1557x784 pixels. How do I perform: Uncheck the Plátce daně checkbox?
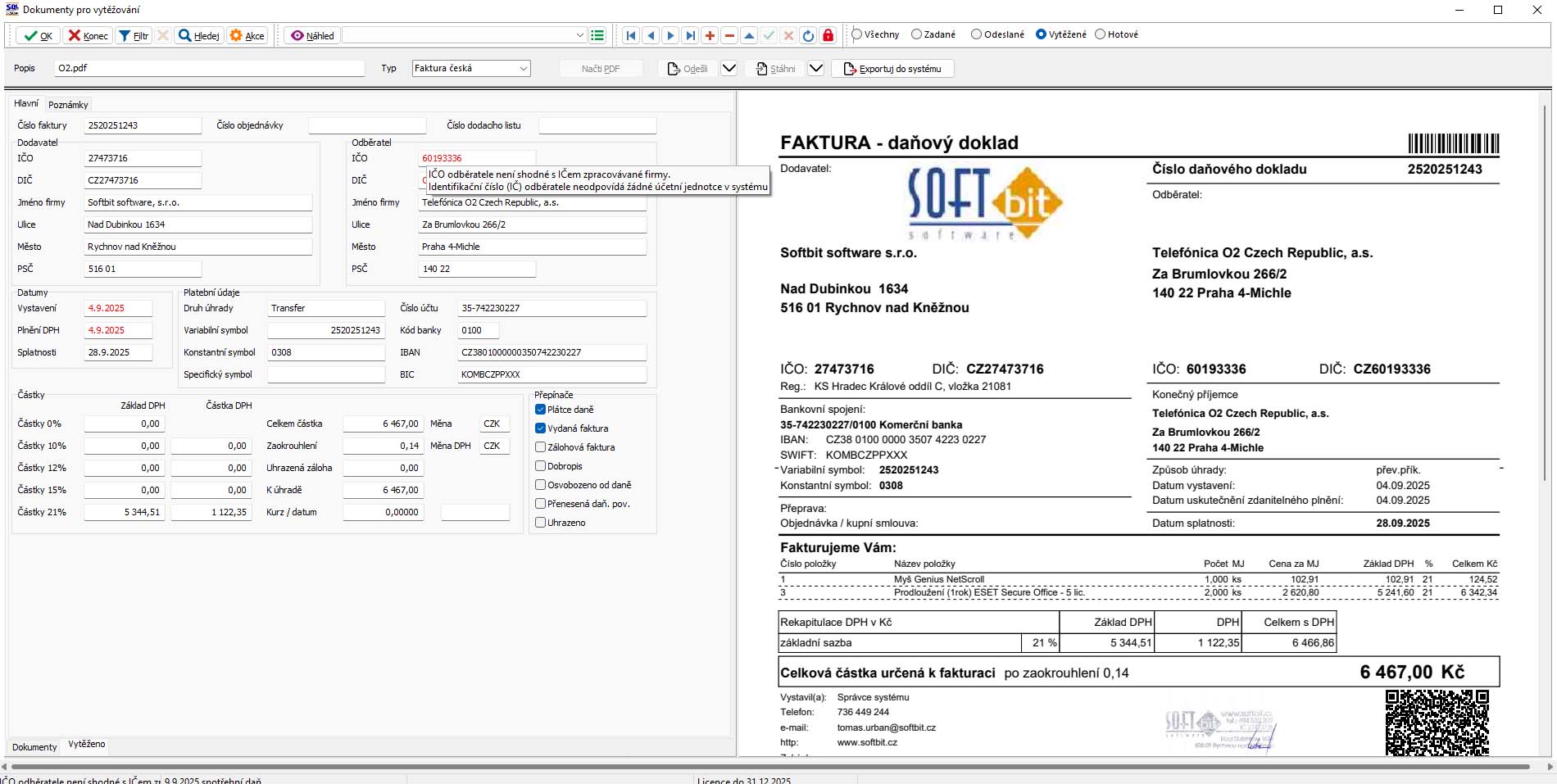click(x=541, y=410)
